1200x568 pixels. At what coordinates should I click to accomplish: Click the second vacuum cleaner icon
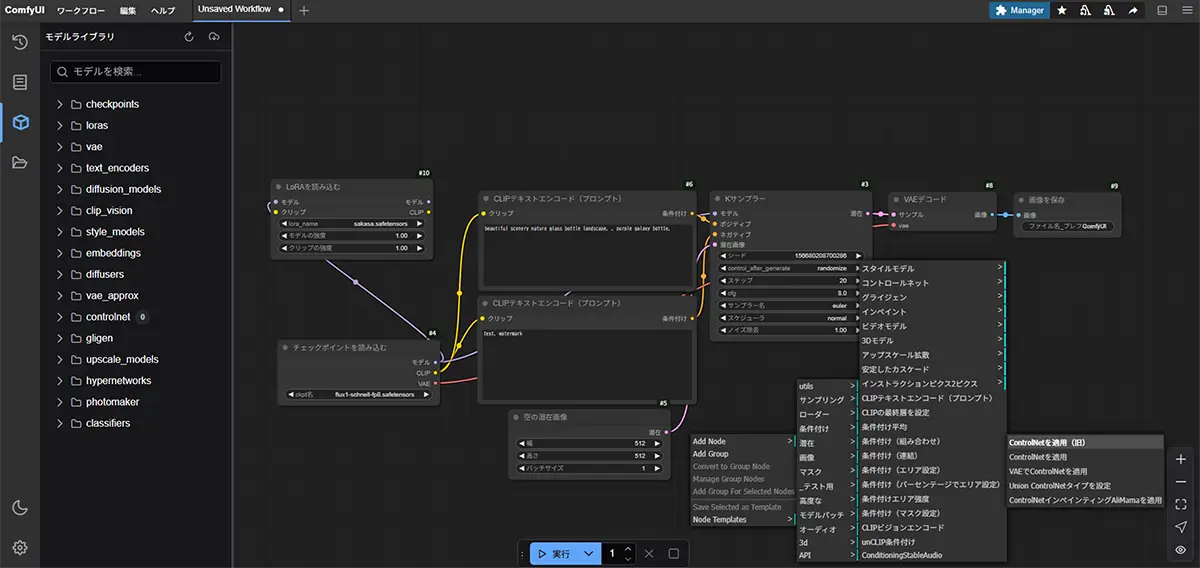pos(1109,10)
